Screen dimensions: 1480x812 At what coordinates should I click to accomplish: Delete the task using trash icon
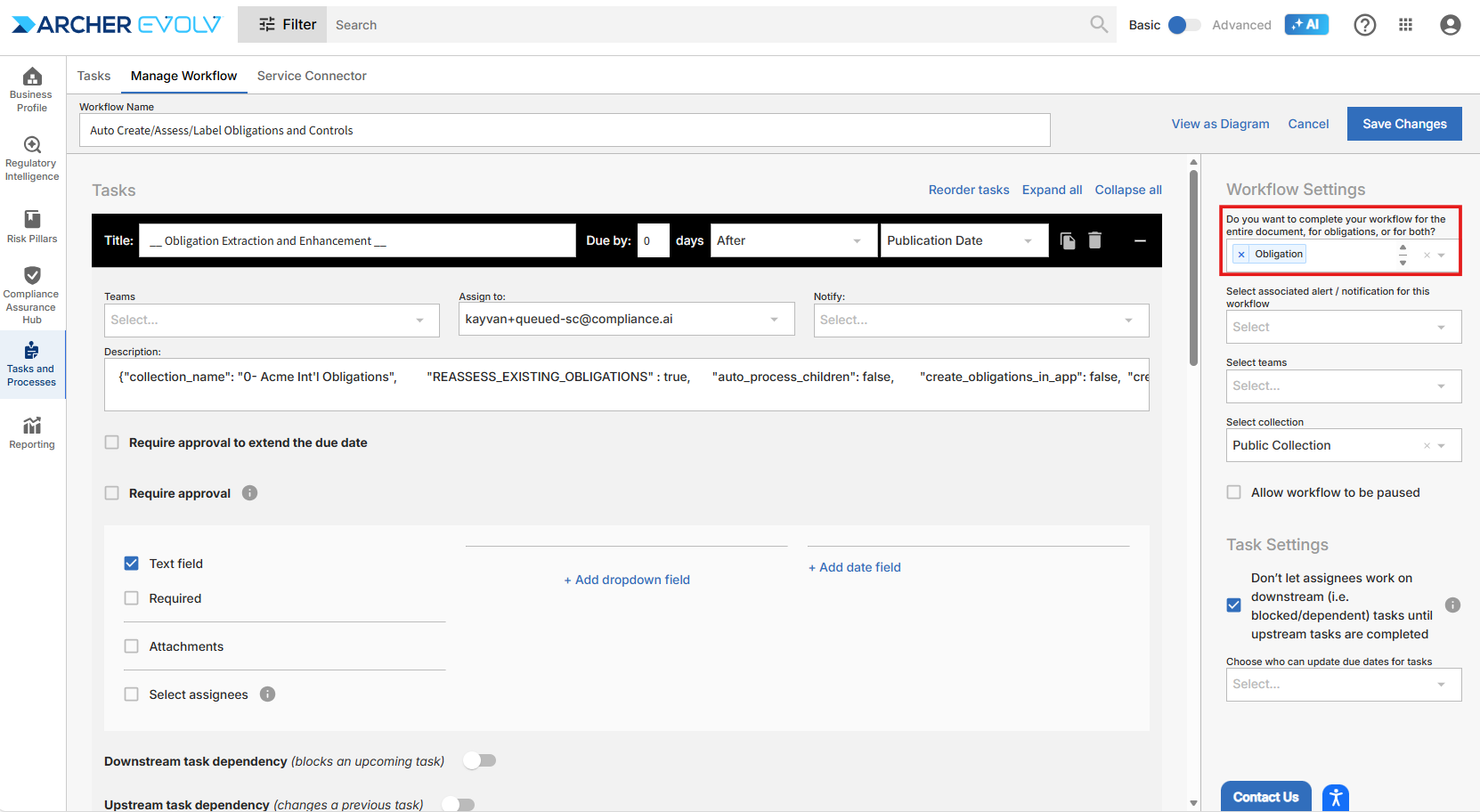tap(1094, 240)
